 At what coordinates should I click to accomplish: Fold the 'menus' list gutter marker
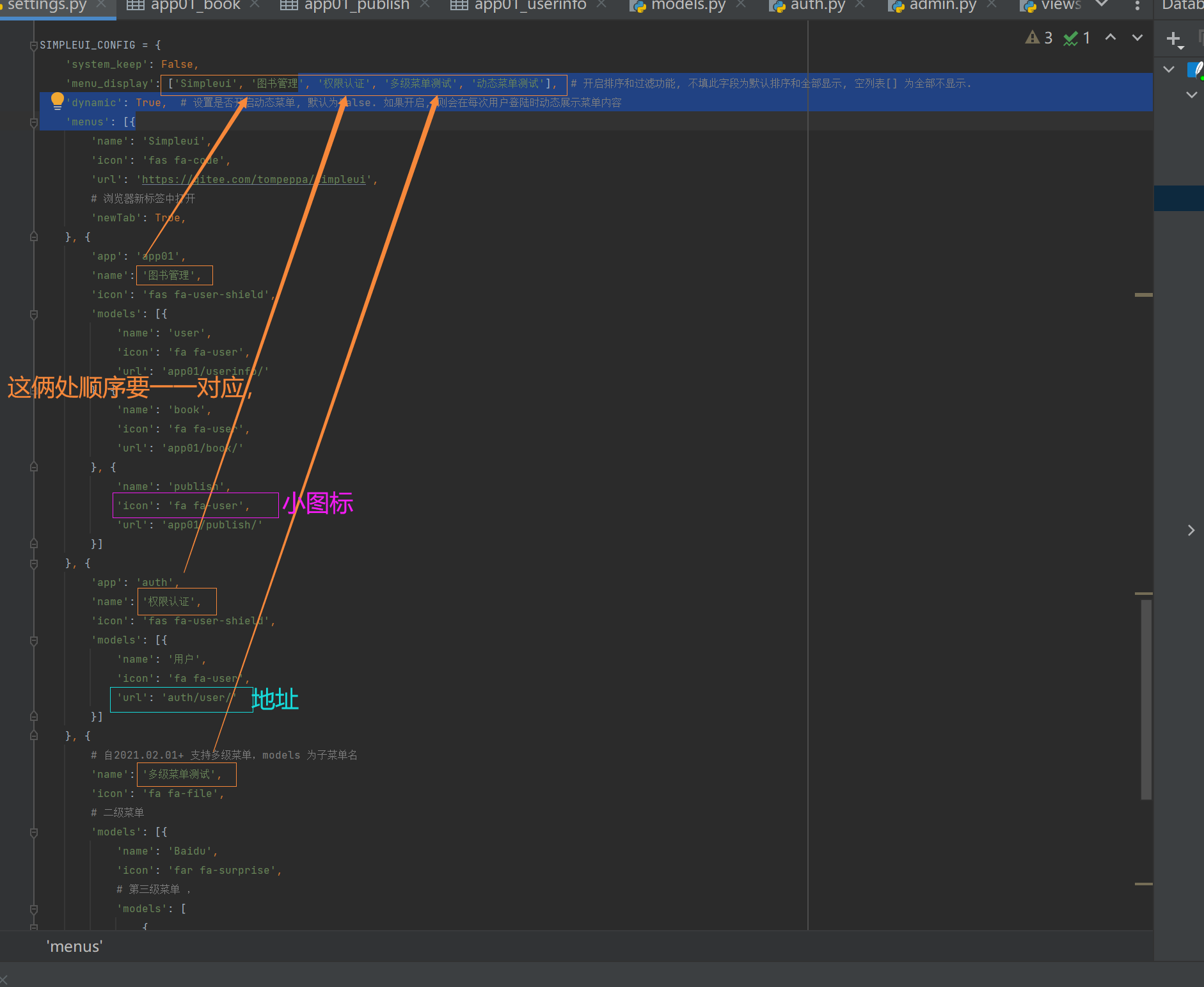(x=34, y=122)
